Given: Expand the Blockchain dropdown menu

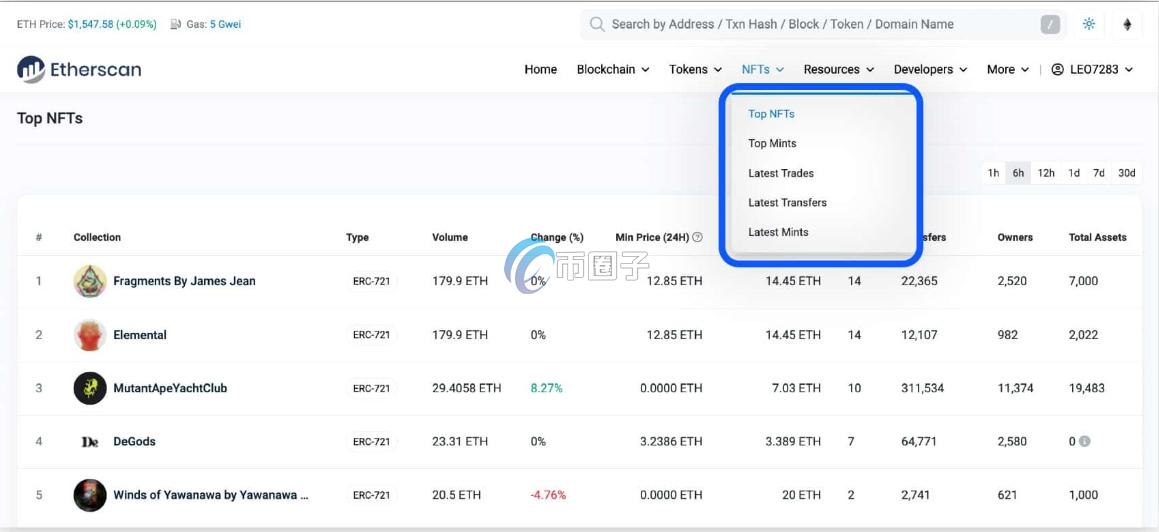Looking at the screenshot, I should pyautogui.click(x=612, y=69).
